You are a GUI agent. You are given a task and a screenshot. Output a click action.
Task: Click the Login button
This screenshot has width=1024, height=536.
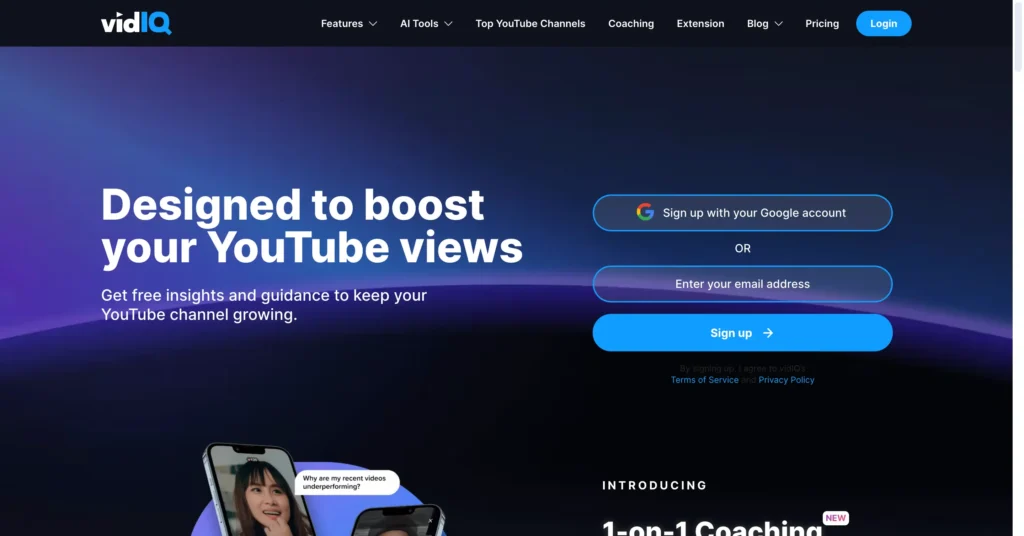click(883, 24)
